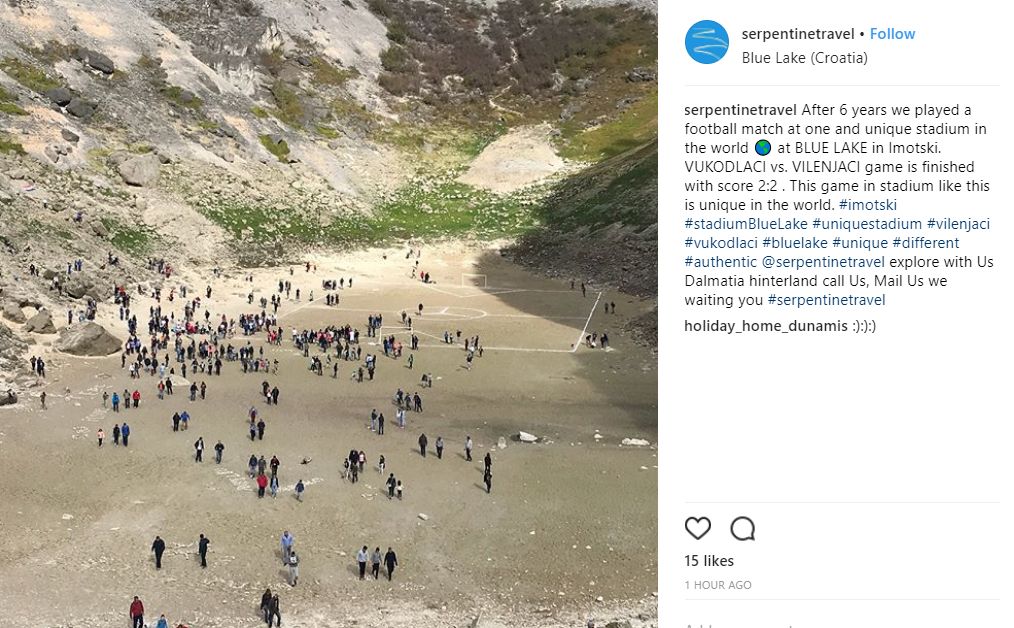Screen dimensions: 1014x628
Task: Open the #vukodlaci hashtag
Action: [x=721, y=243]
